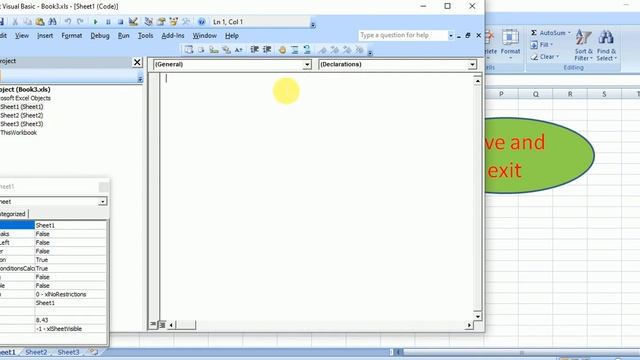Viewport: 640px width, 360px height.
Task: Open the Window menu
Action: [x=204, y=36]
